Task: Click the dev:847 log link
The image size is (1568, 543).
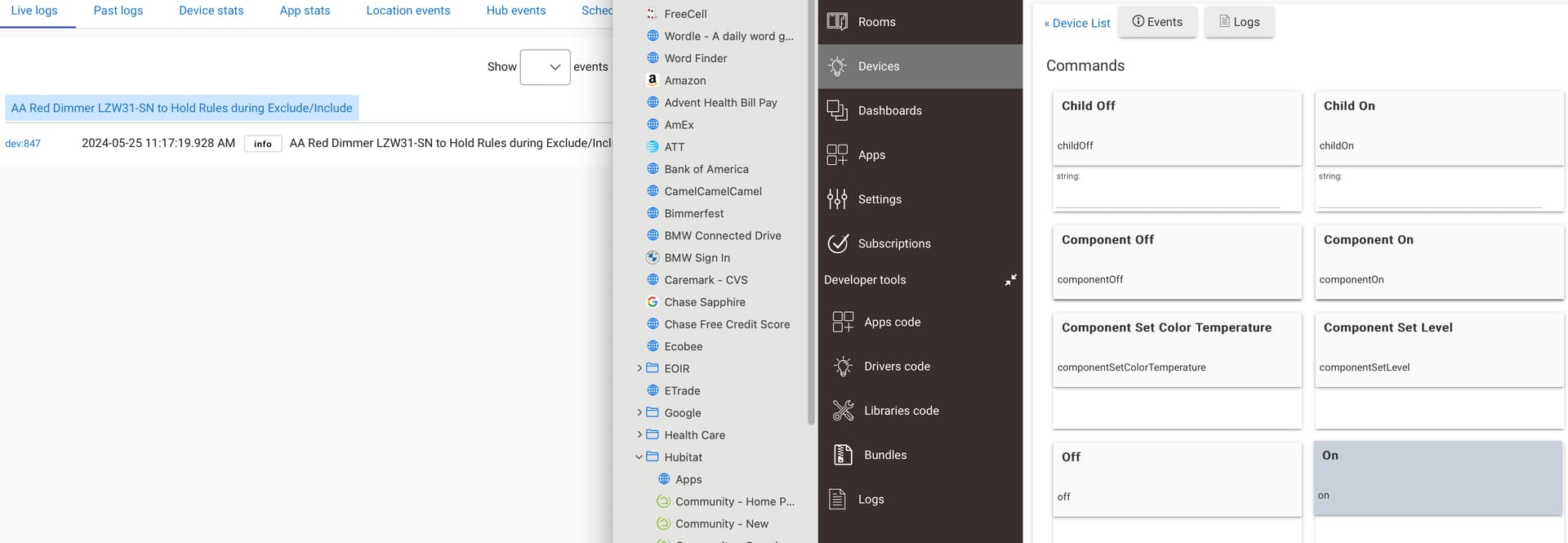Action: click(x=23, y=144)
